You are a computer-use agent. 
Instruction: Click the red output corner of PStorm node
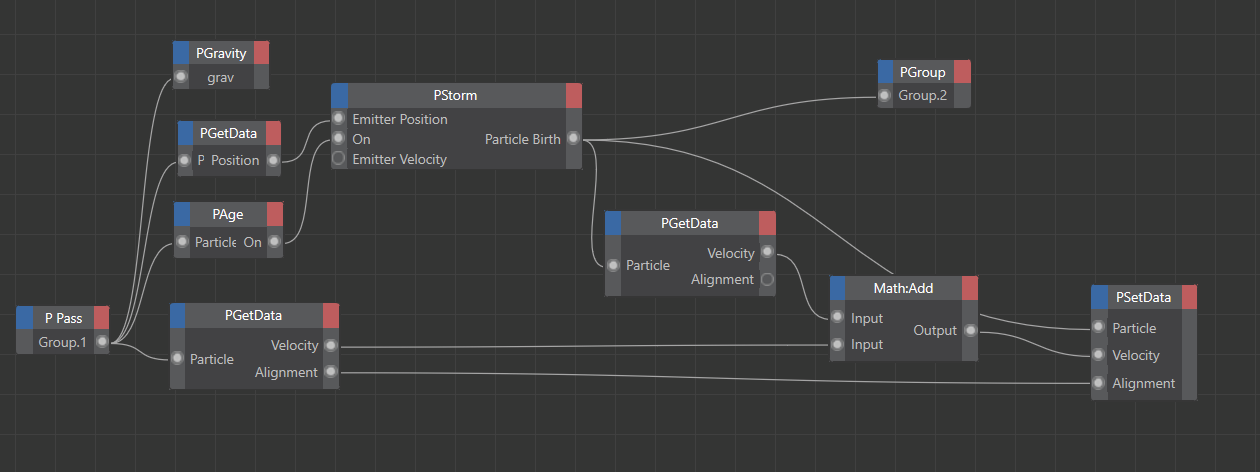pos(573,95)
